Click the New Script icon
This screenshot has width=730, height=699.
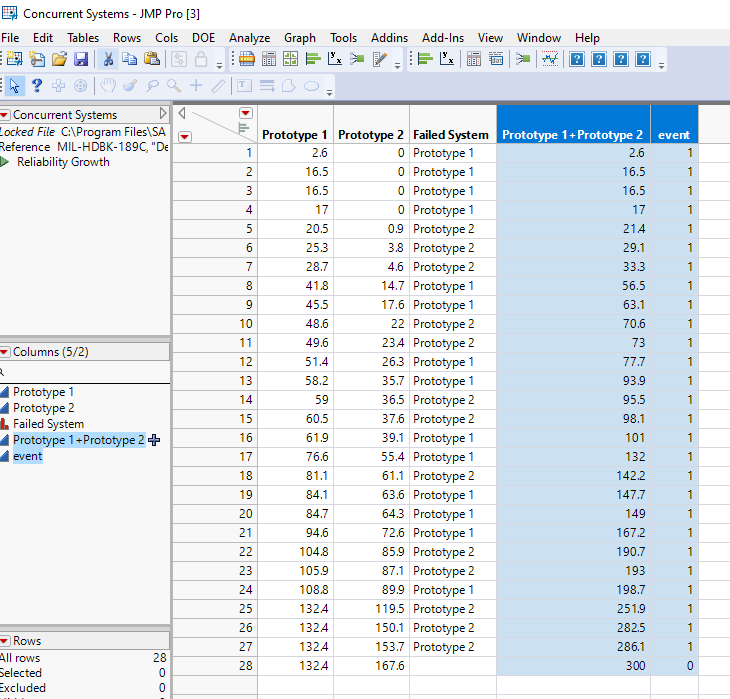37,59
